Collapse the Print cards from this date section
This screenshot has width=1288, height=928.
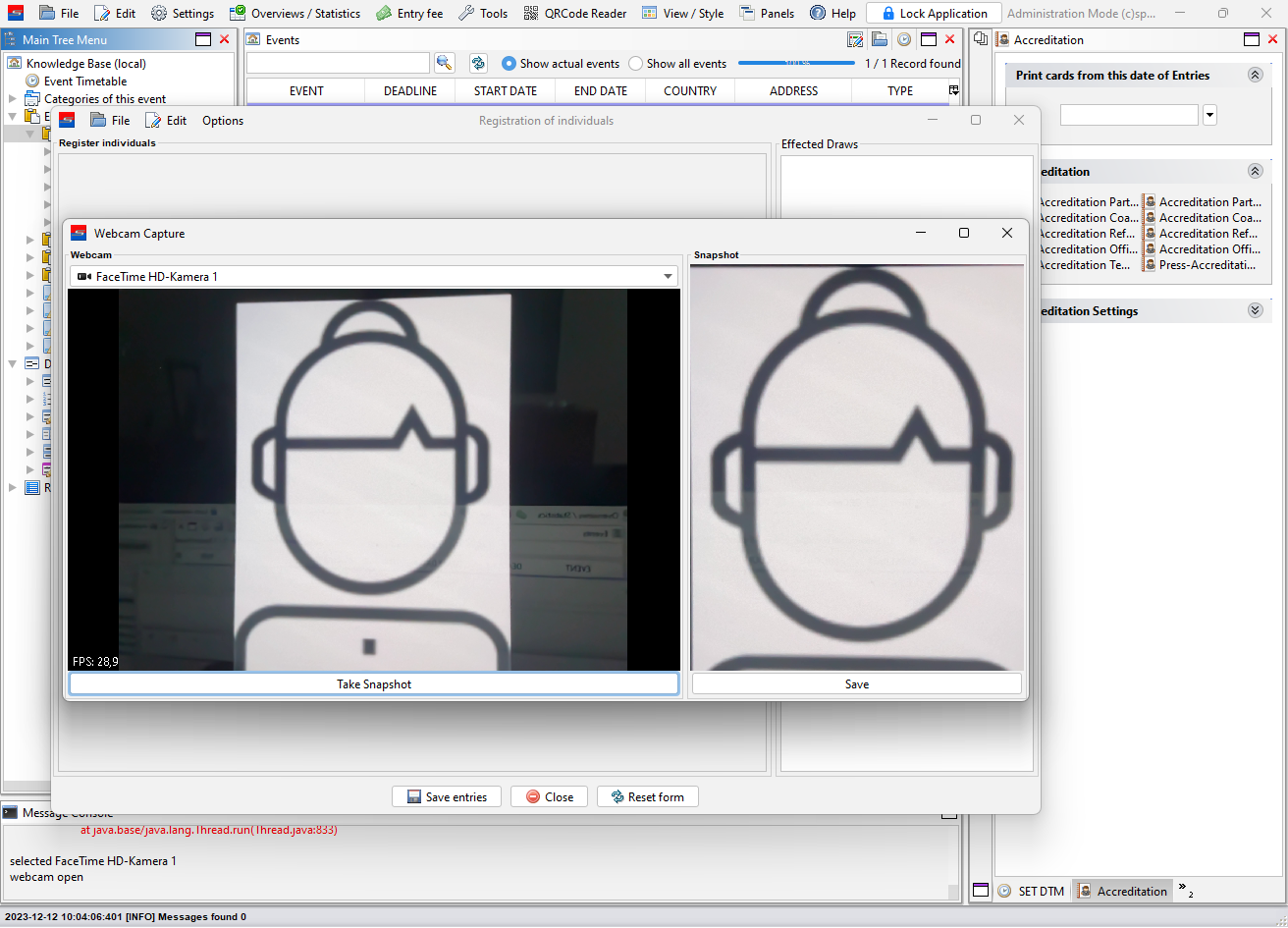click(x=1254, y=76)
